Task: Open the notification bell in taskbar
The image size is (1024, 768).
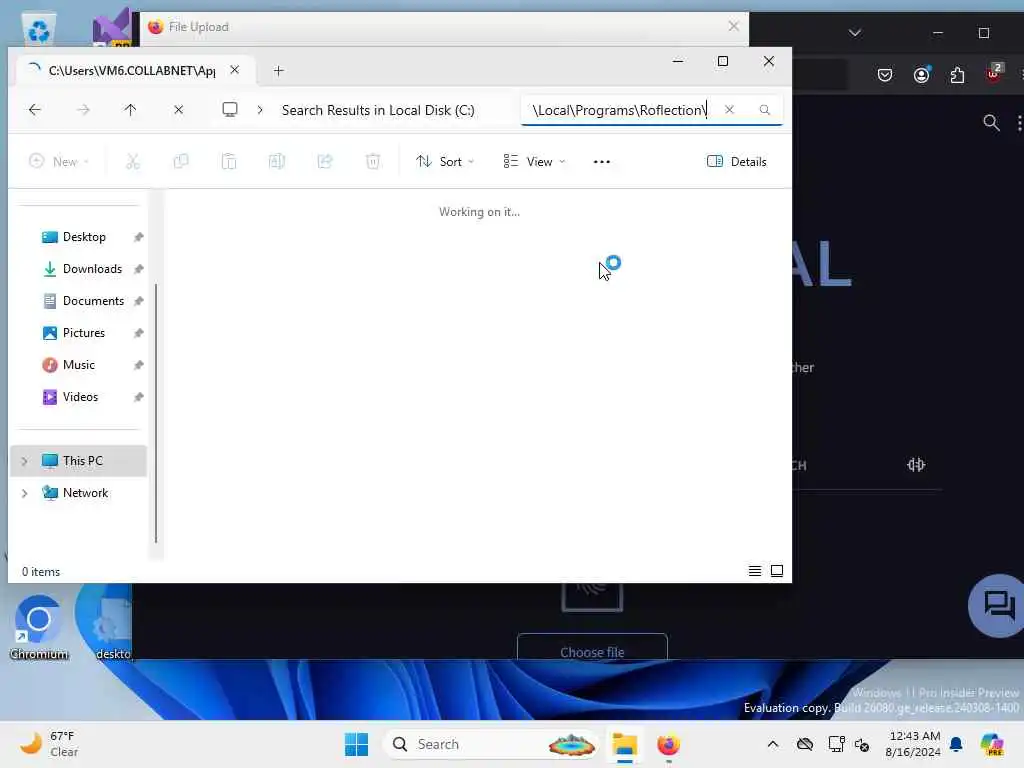Action: click(956, 744)
